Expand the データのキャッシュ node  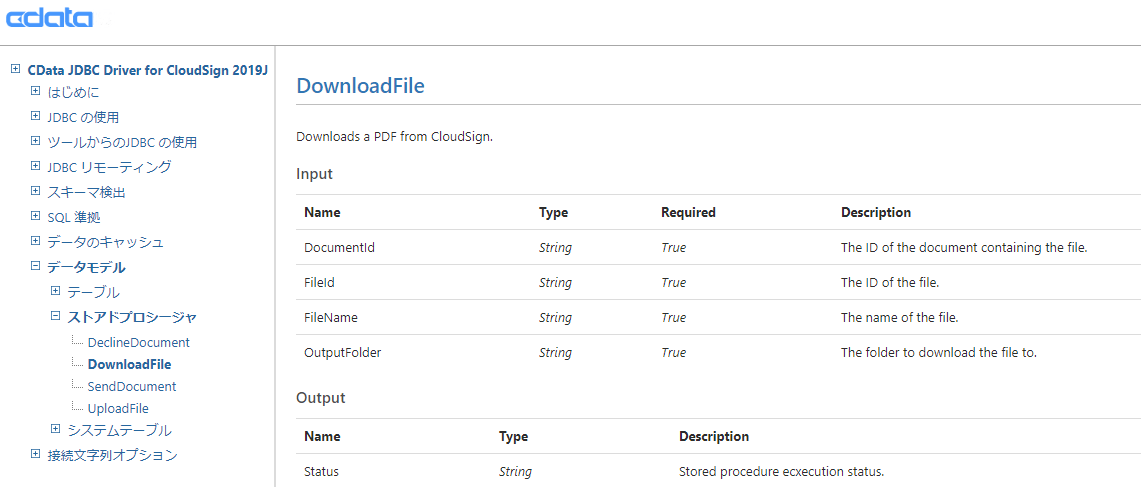35,242
